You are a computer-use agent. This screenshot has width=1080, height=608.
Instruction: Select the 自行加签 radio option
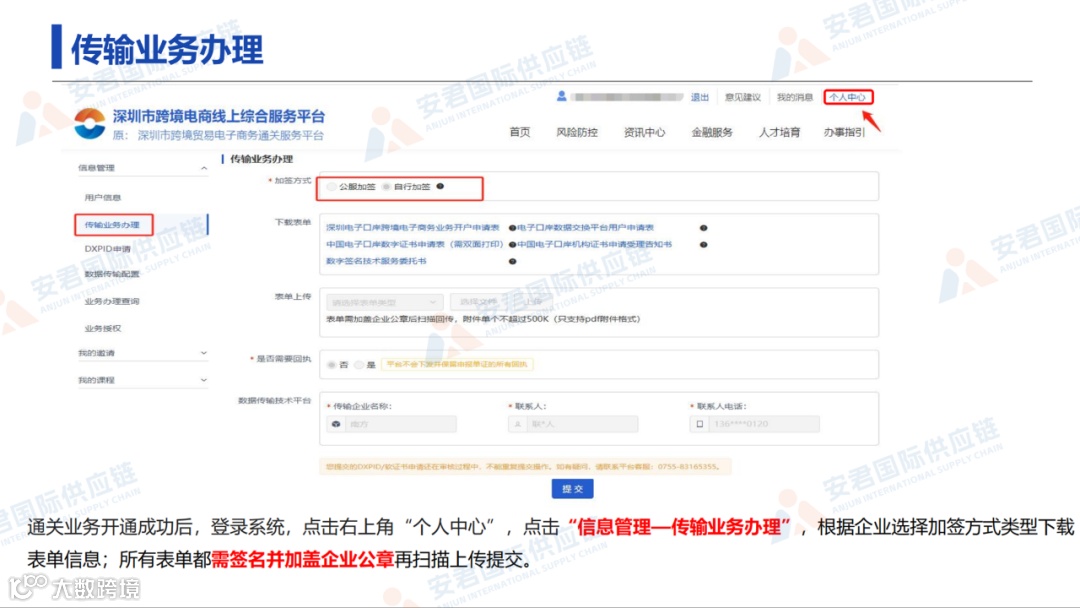pyautogui.click(x=386, y=187)
